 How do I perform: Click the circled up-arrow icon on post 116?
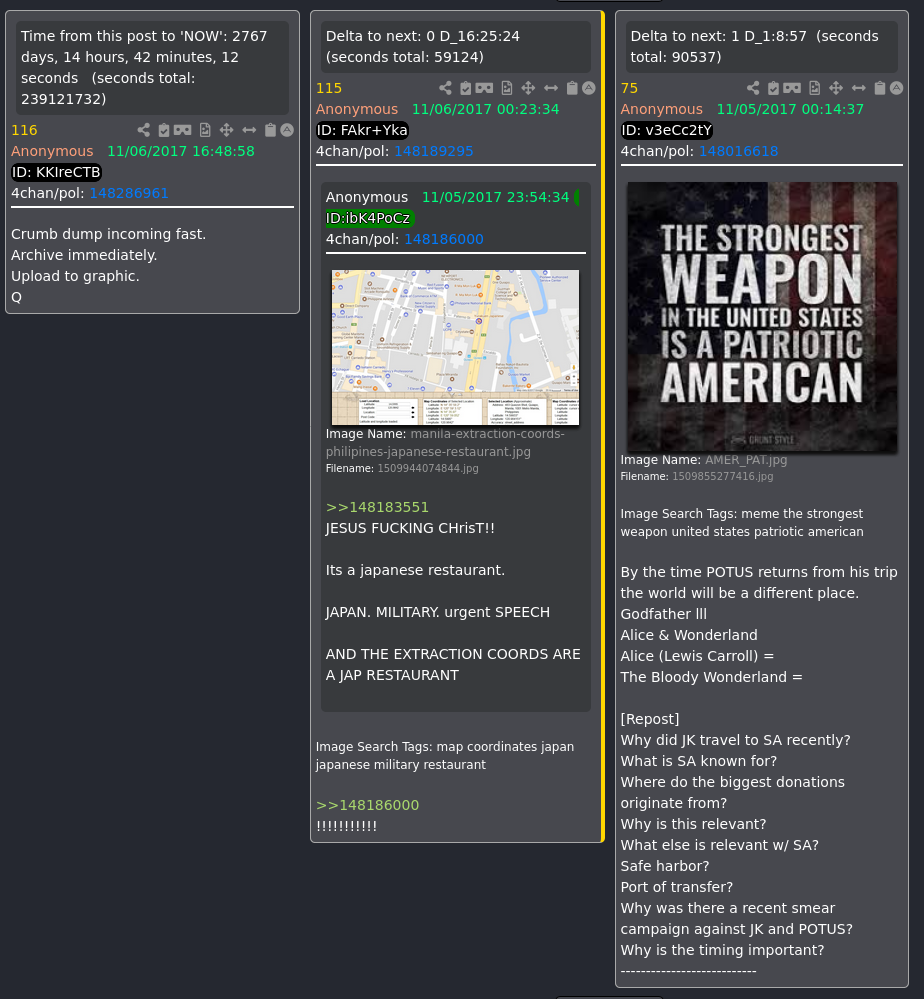[287, 130]
